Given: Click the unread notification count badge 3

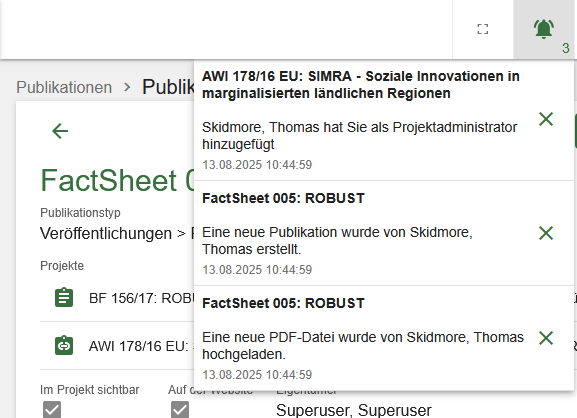Looking at the screenshot, I should pos(566,48).
